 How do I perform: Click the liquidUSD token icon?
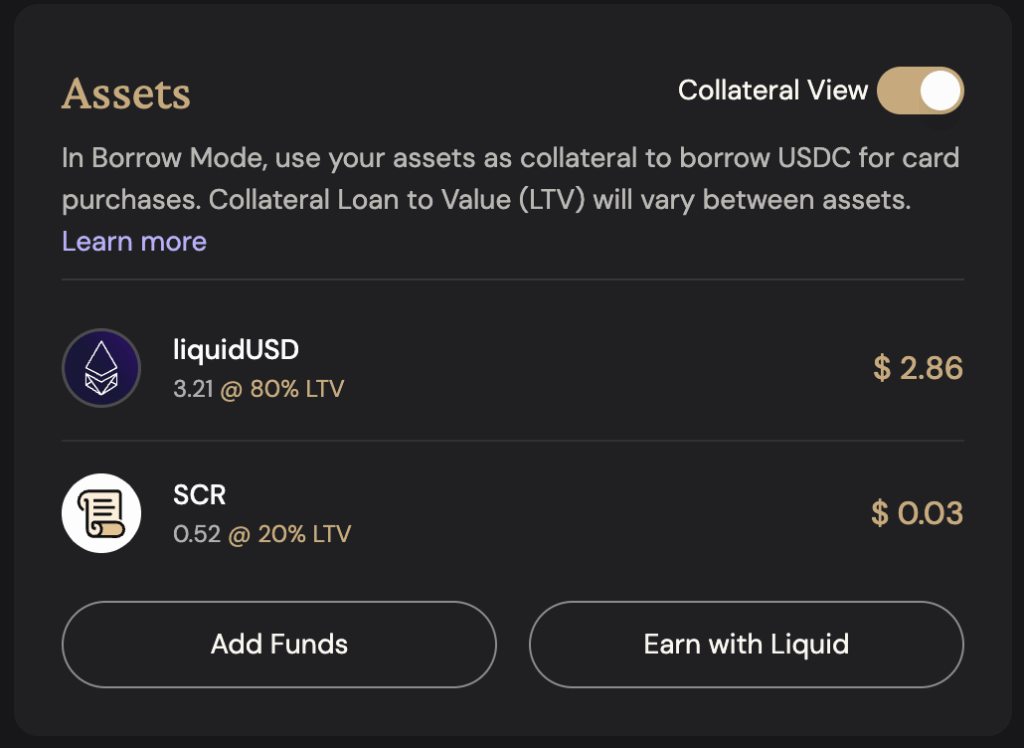101,368
